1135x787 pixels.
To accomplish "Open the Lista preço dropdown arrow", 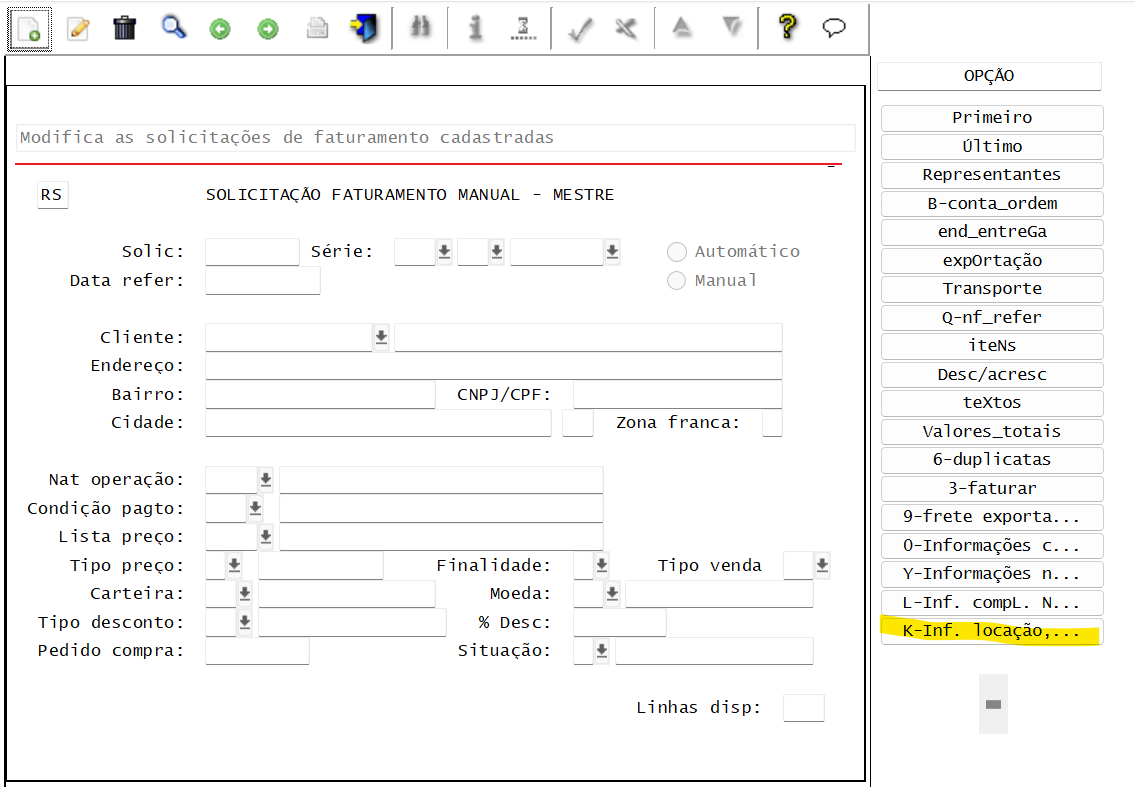I will (x=266, y=536).
